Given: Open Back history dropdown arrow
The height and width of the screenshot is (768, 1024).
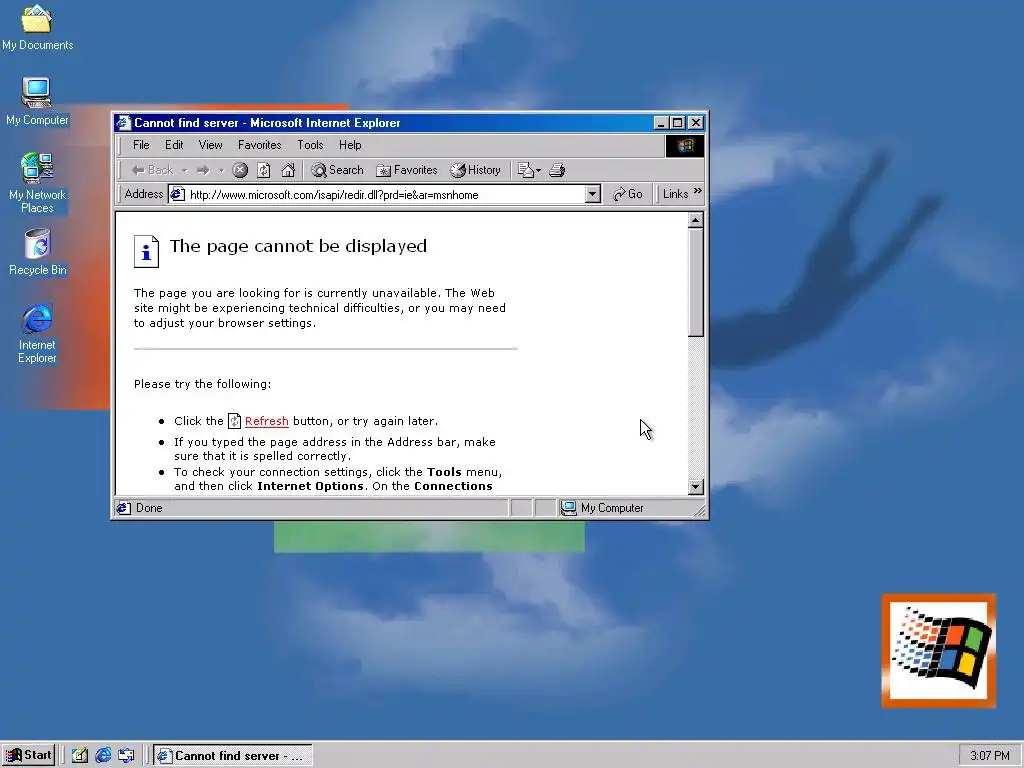Looking at the screenshot, I should click(185, 171).
